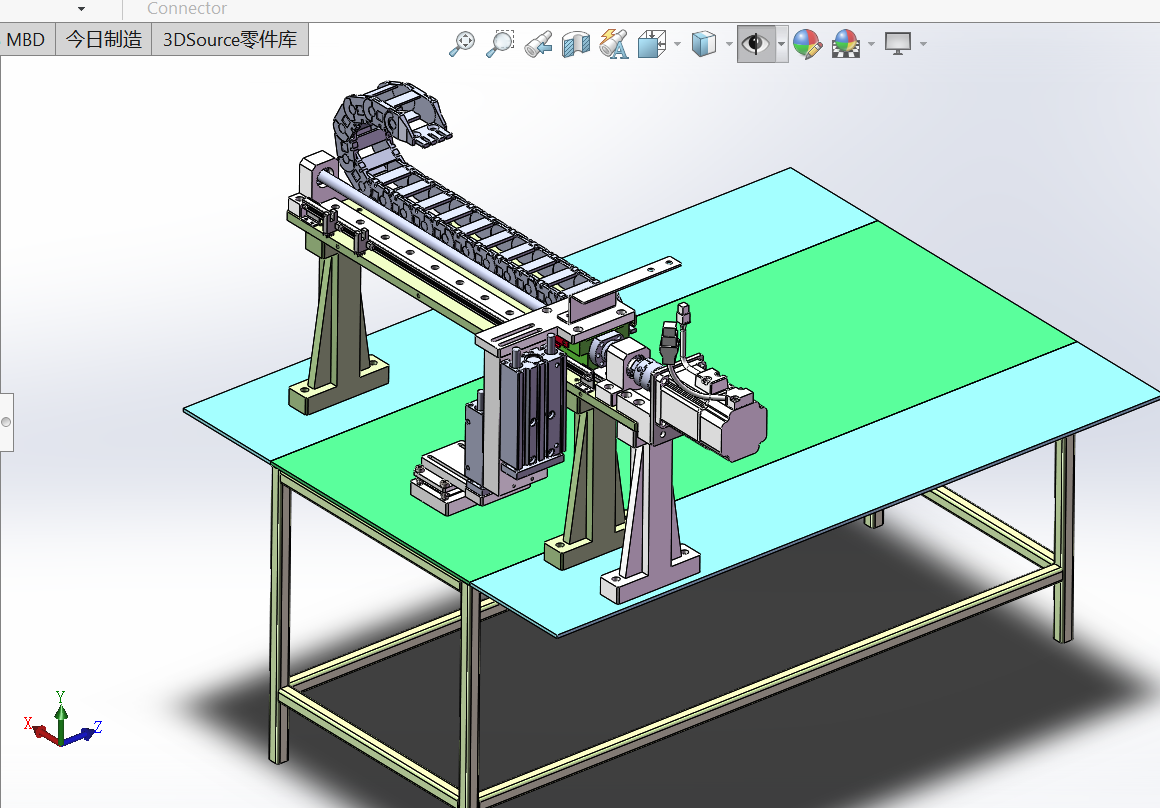Switch to the MBD tab
Screen dimensions: 1160x808
[x=26, y=39]
